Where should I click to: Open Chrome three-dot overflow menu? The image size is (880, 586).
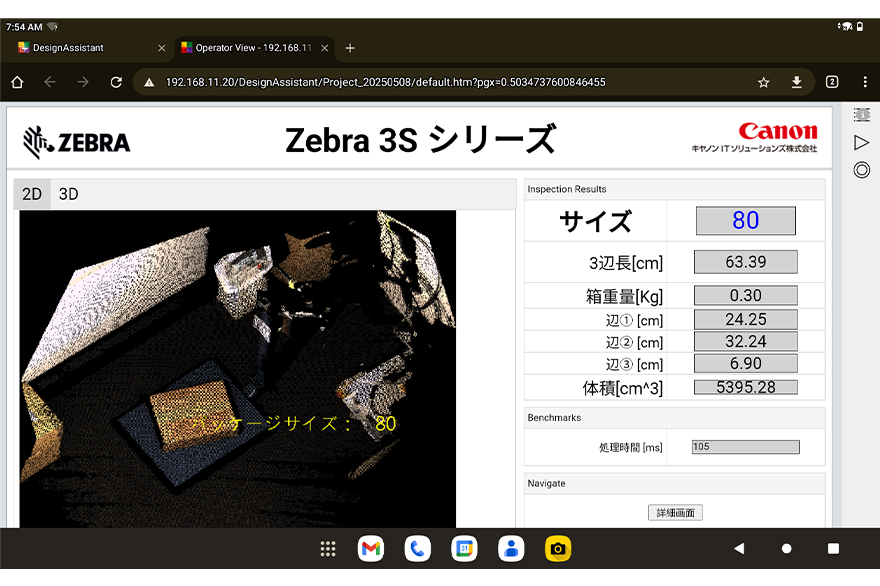pyautogui.click(x=862, y=82)
